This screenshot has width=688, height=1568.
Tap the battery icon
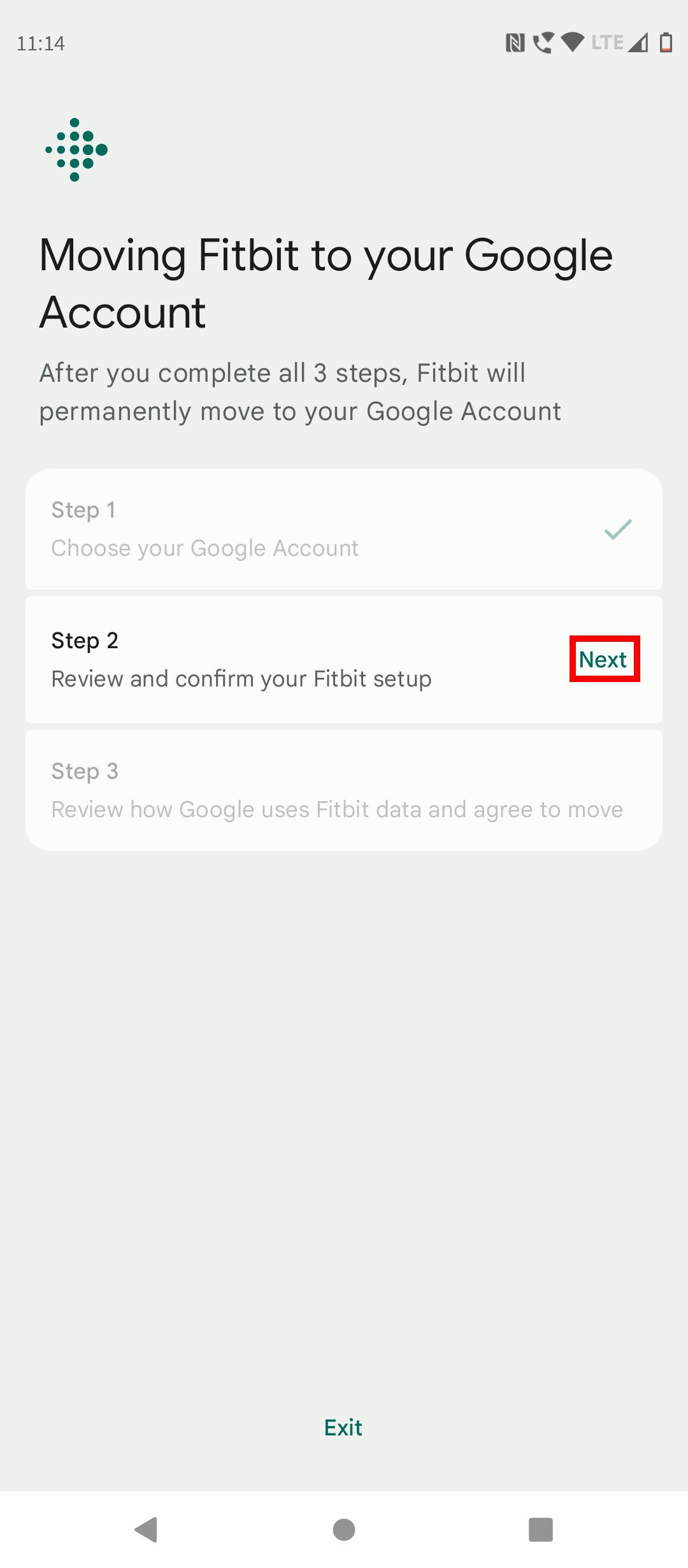click(667, 43)
